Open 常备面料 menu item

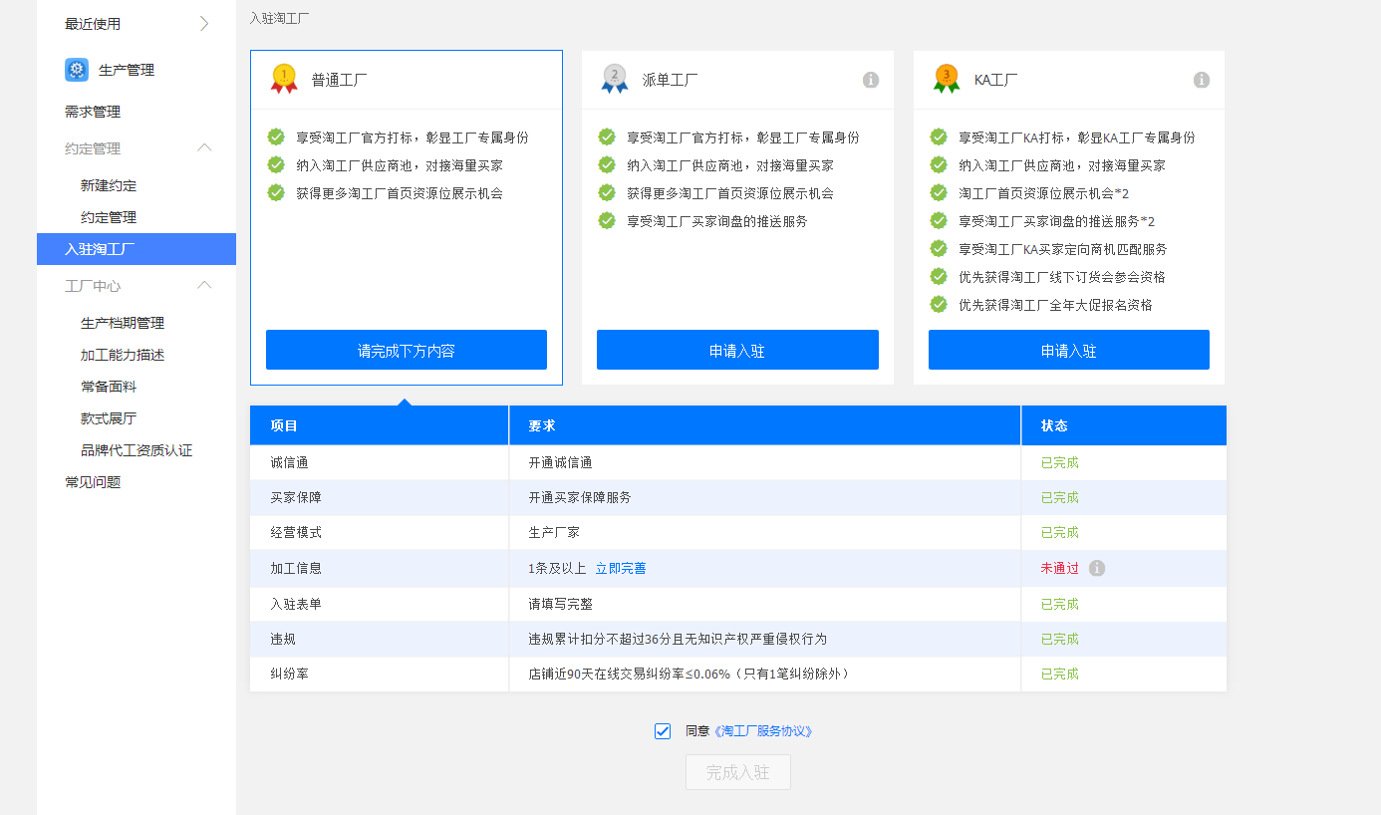pos(109,387)
